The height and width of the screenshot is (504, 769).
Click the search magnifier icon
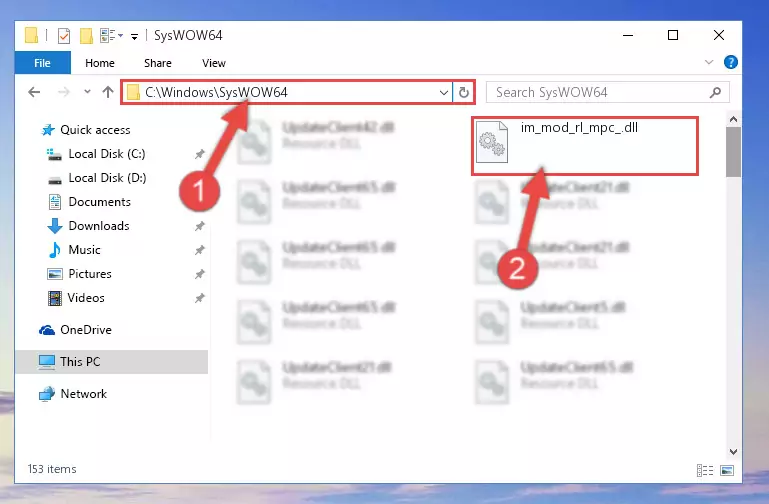point(716,92)
